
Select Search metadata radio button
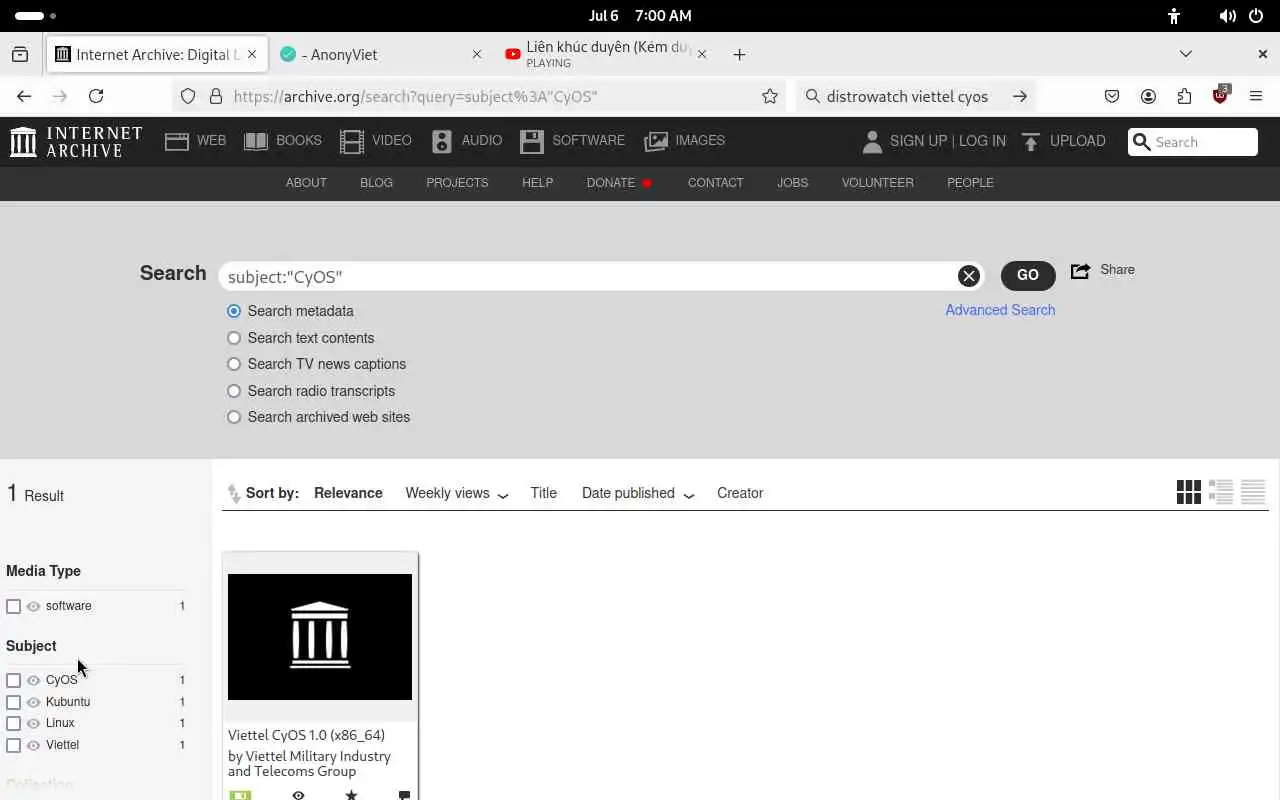pyautogui.click(x=234, y=311)
